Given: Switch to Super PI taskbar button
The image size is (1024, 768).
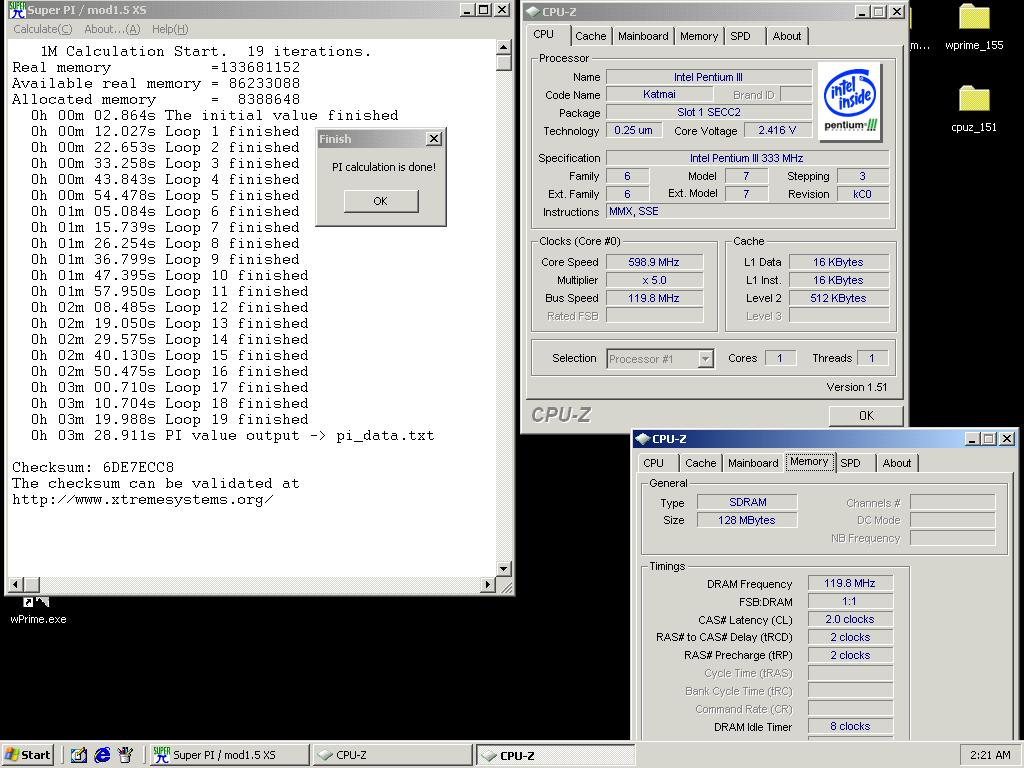Looking at the screenshot, I should [229, 755].
